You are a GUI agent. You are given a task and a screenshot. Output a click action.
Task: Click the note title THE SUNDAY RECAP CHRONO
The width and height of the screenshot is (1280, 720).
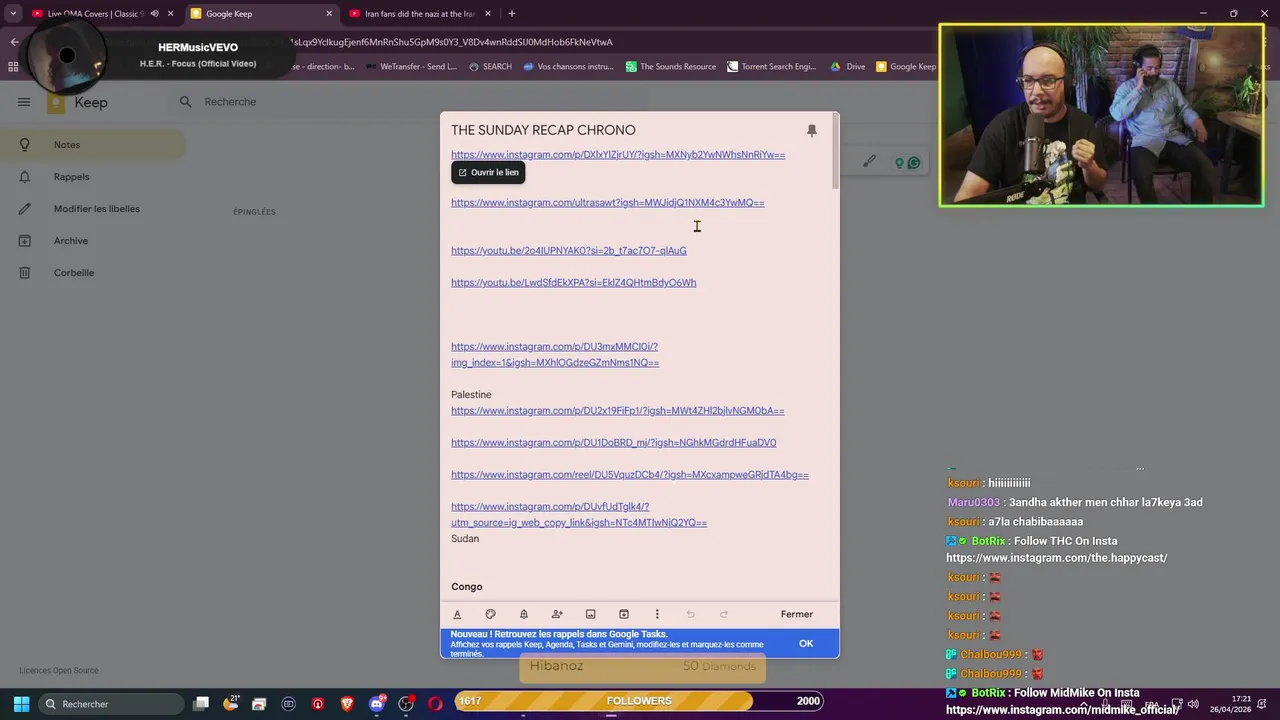[x=543, y=130]
